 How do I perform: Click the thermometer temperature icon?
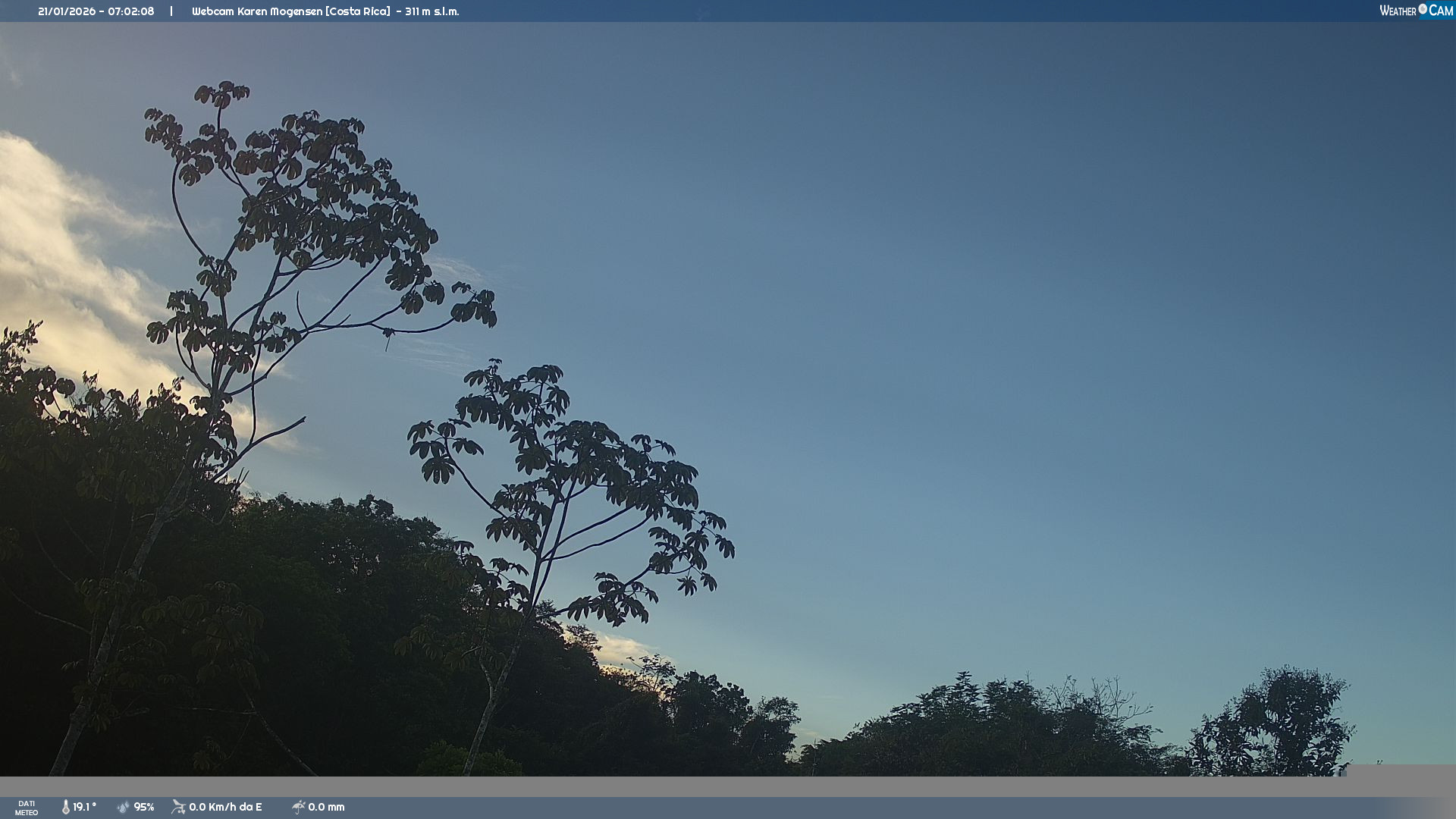66,807
